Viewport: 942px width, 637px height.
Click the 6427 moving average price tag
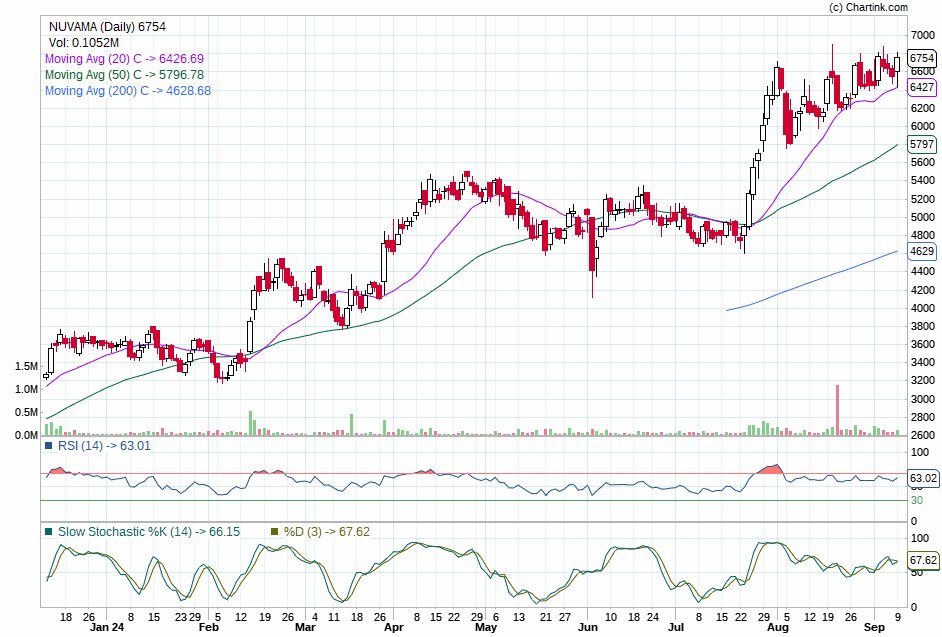click(922, 87)
